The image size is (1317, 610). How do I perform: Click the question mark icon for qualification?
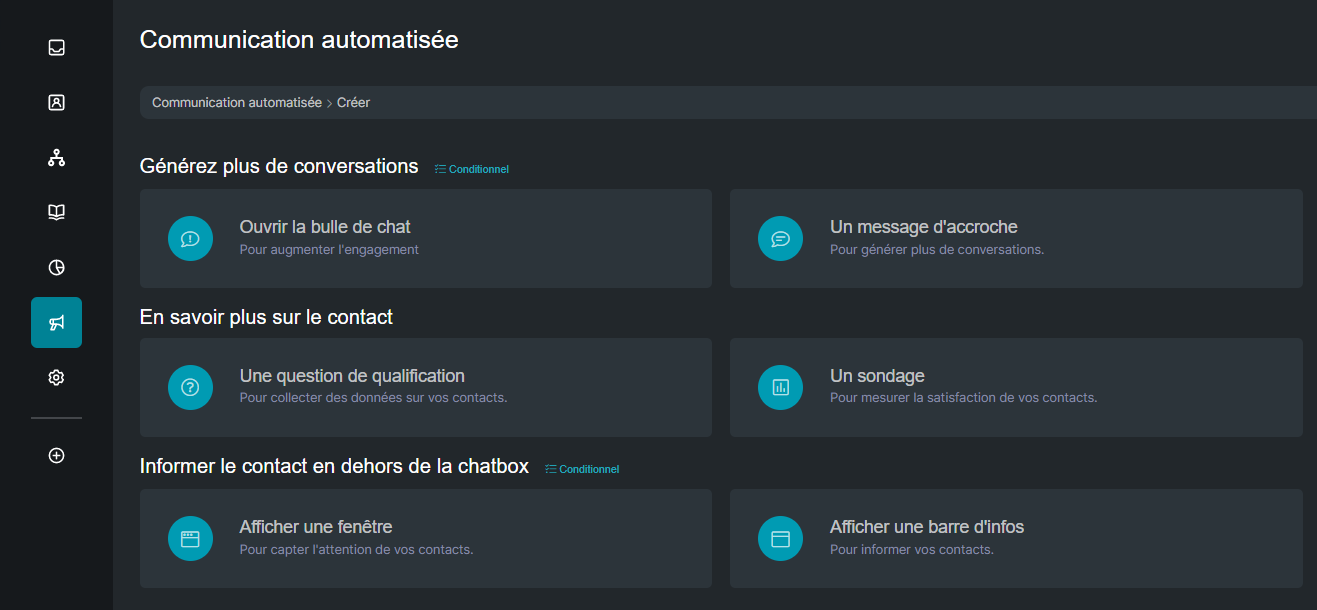pyautogui.click(x=190, y=388)
